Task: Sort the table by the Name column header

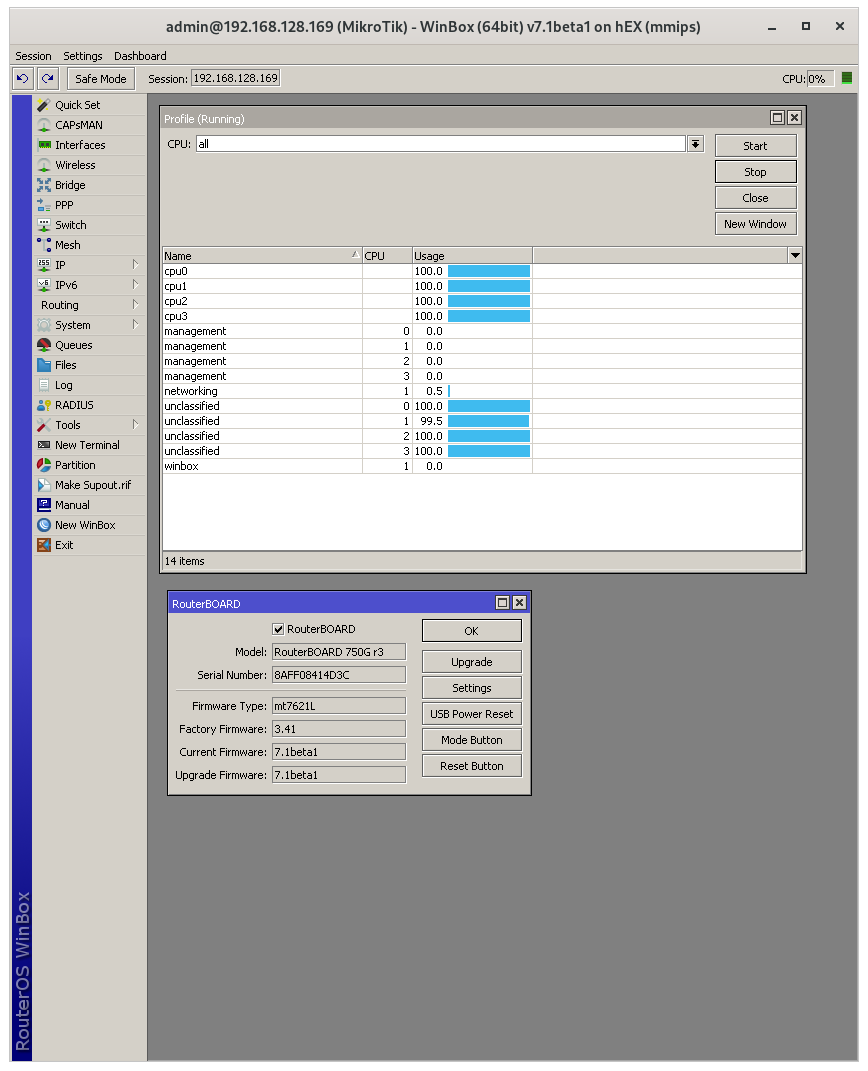Action: 262,256
